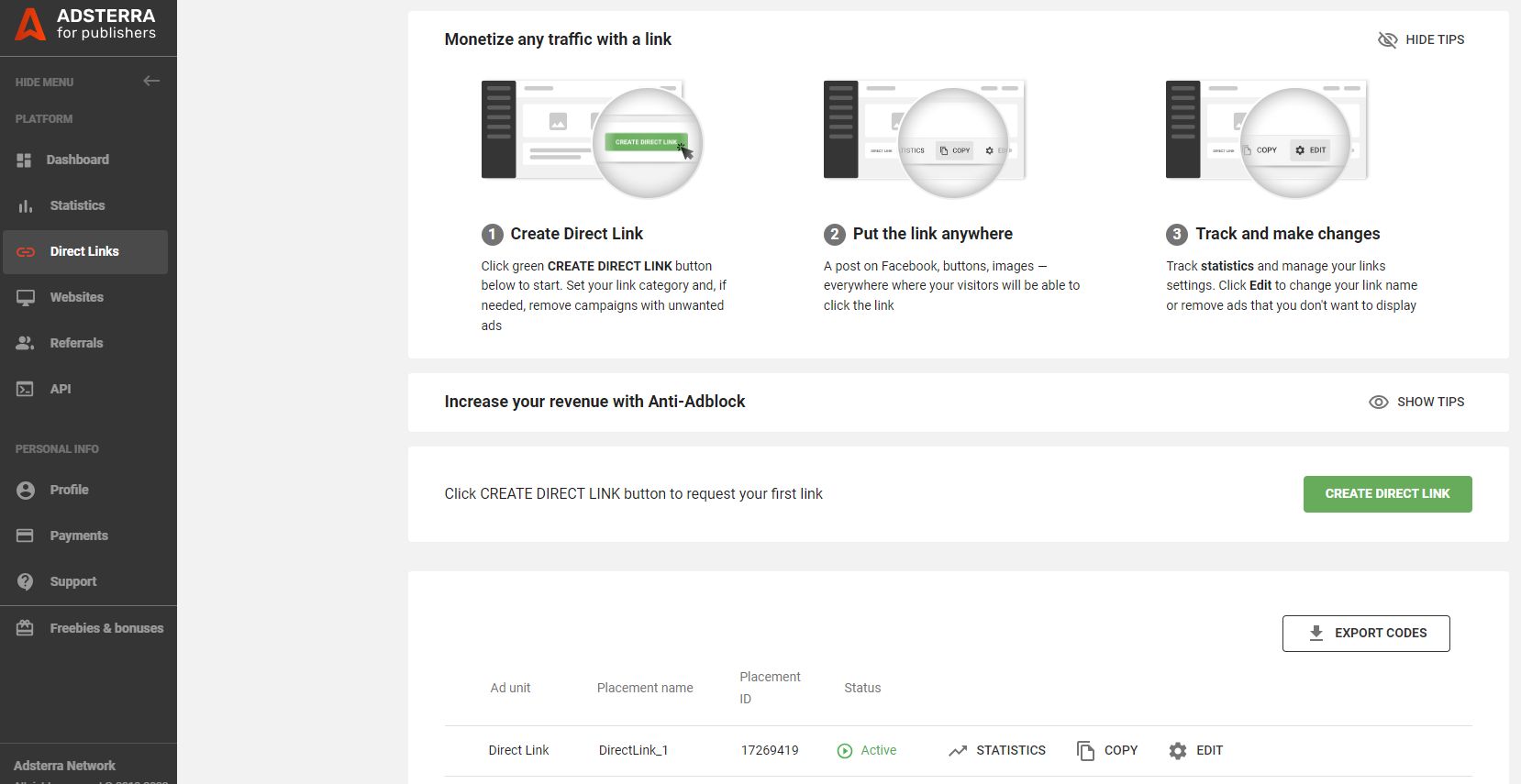Click the Freebies gift icon

[25, 628]
